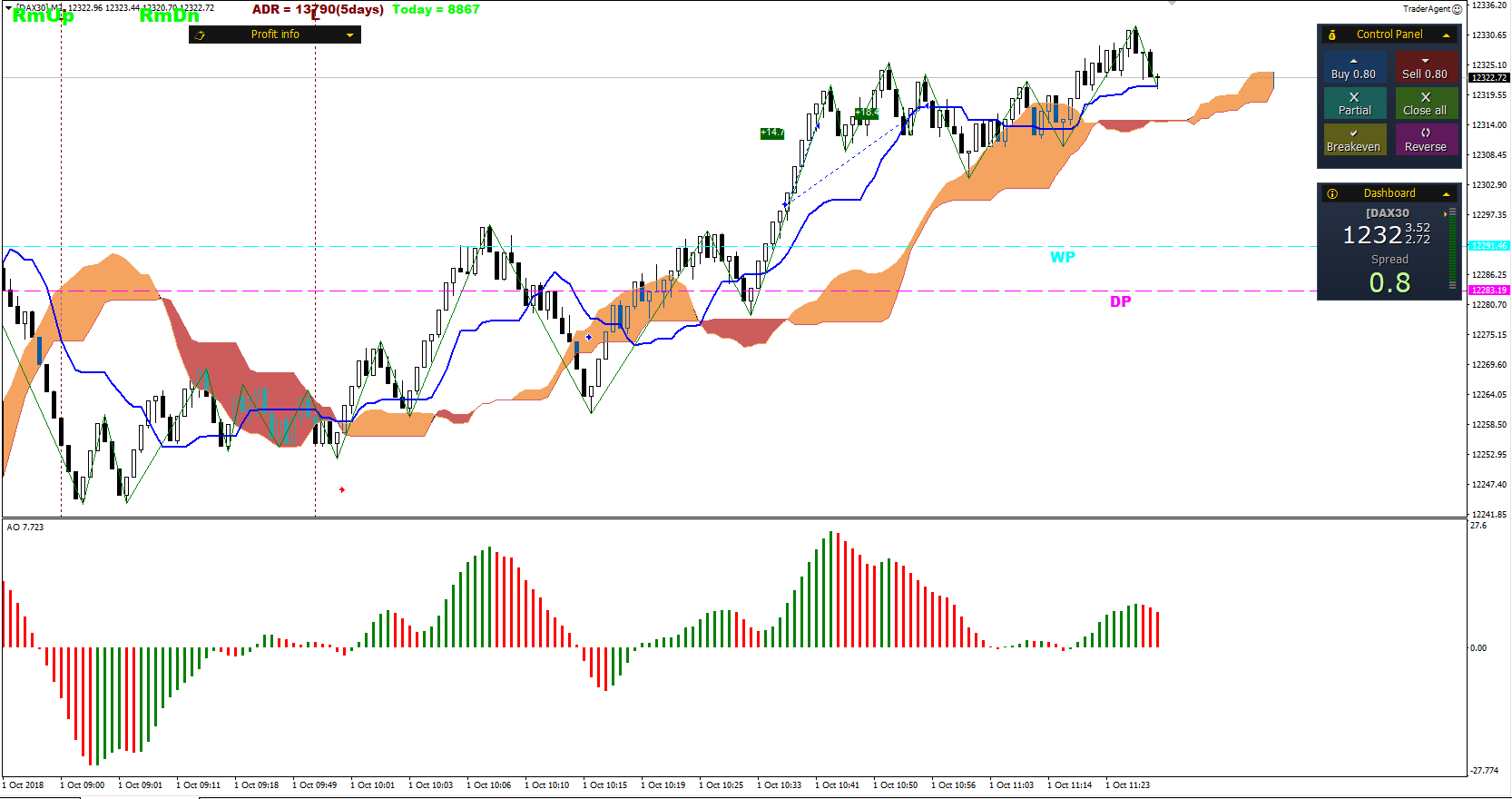Click the RmUp label

click(x=44, y=15)
